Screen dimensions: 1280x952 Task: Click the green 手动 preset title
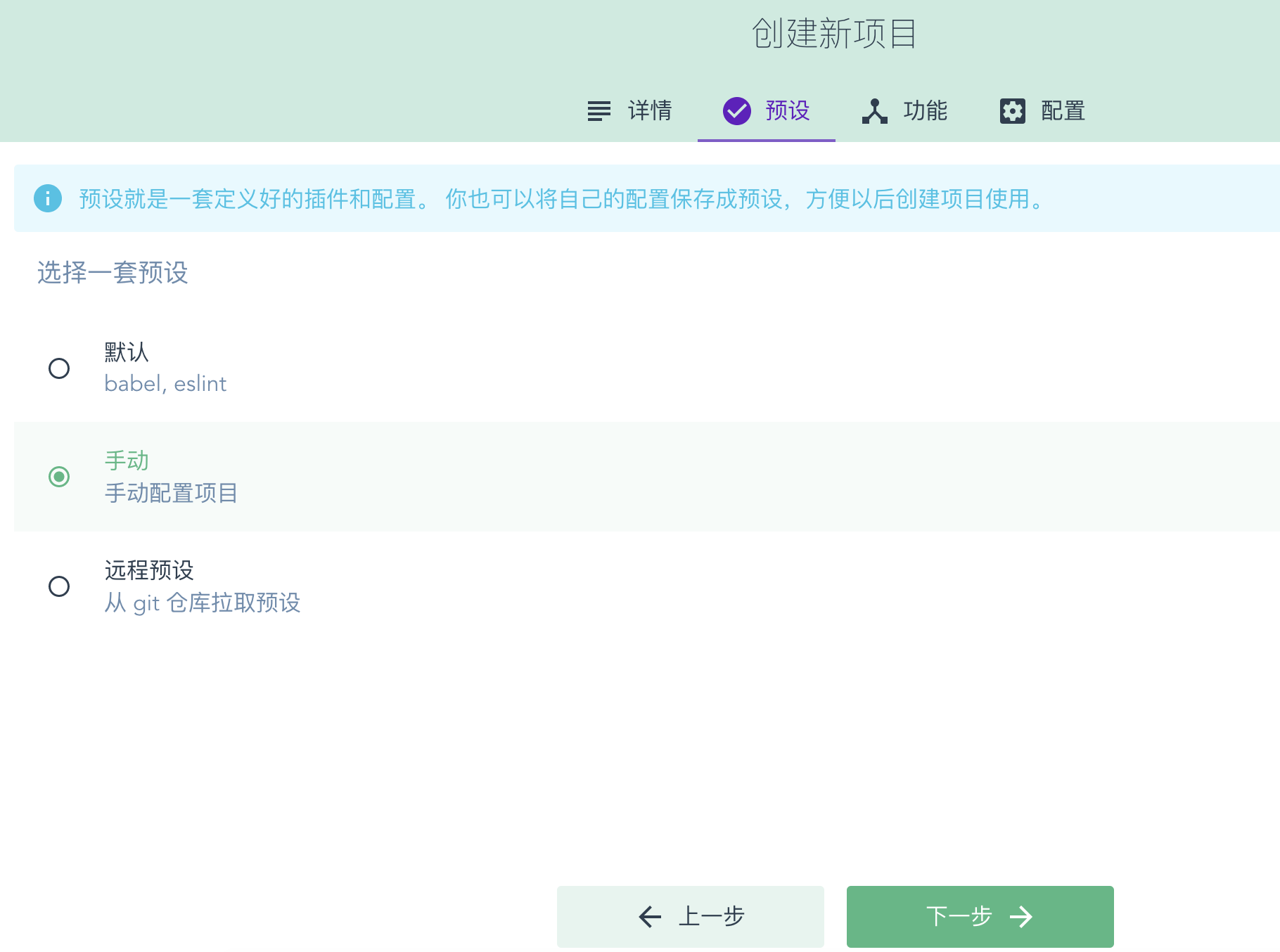pyautogui.click(x=127, y=461)
